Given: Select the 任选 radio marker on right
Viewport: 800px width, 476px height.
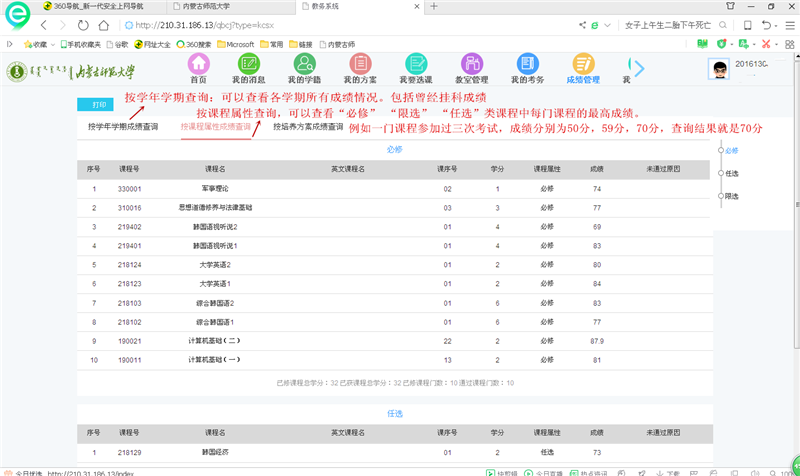Looking at the screenshot, I should (x=720, y=173).
